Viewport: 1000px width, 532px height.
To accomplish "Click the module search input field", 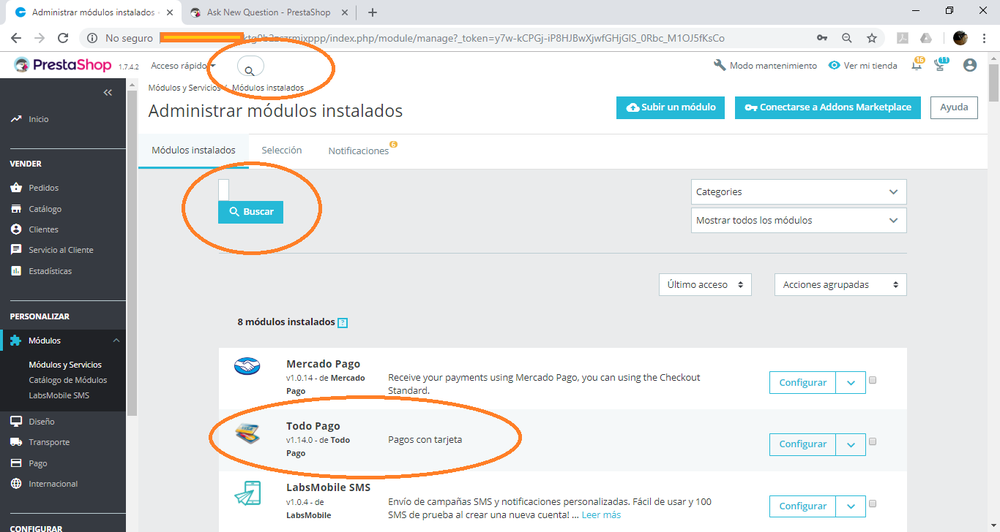I will (223, 190).
